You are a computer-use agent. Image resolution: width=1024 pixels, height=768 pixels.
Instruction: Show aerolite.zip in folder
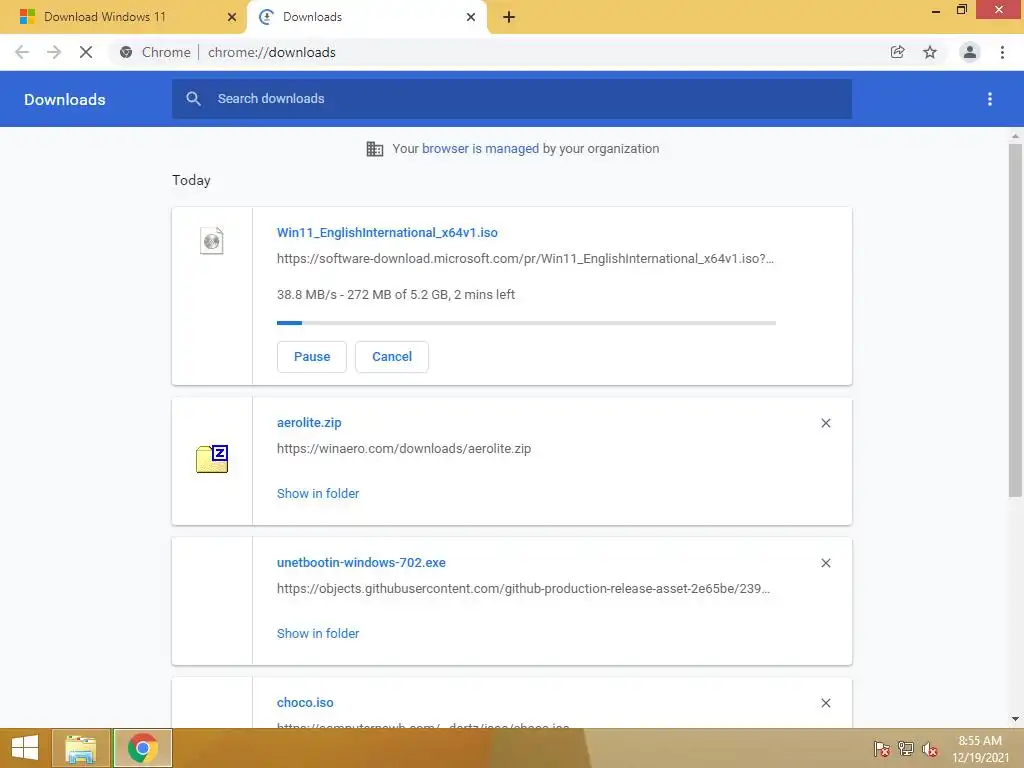(318, 494)
